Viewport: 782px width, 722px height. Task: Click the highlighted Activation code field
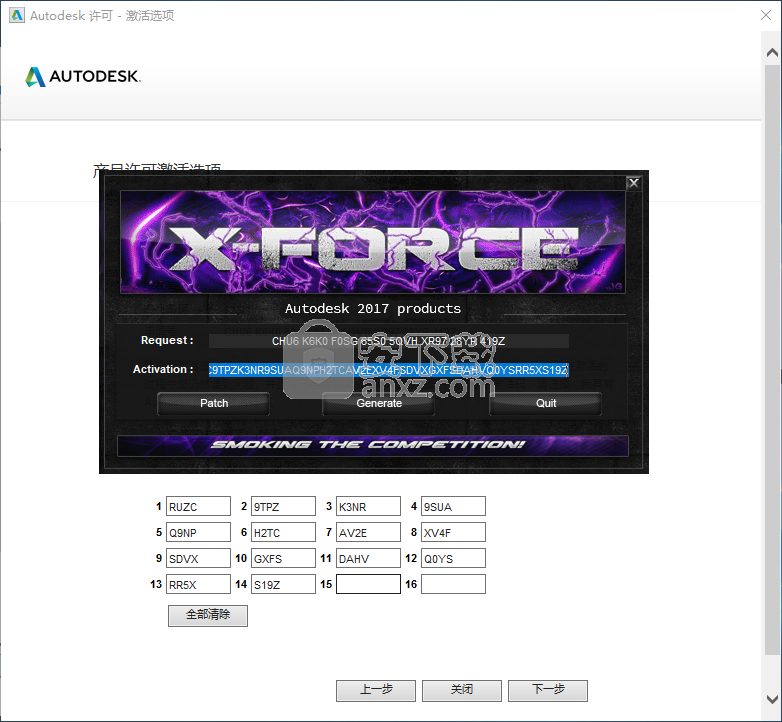point(389,370)
